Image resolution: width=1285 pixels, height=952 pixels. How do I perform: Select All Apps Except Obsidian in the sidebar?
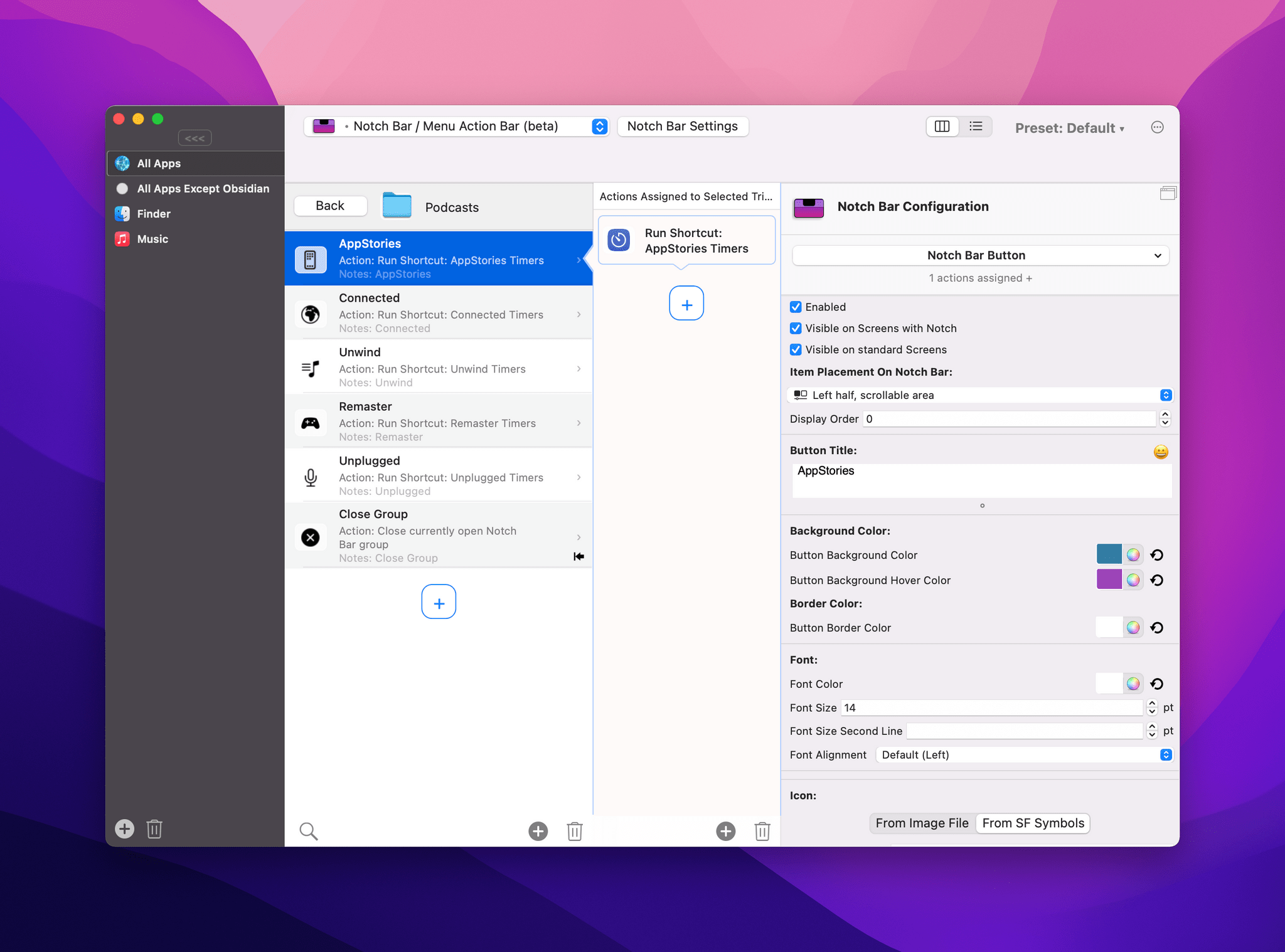[195, 188]
